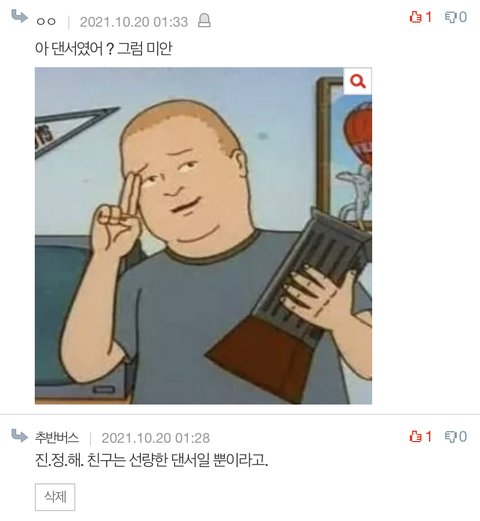
Task: Select the text 아 댄서였어? 그럼 미안
Action: pyautogui.click(x=103, y=49)
